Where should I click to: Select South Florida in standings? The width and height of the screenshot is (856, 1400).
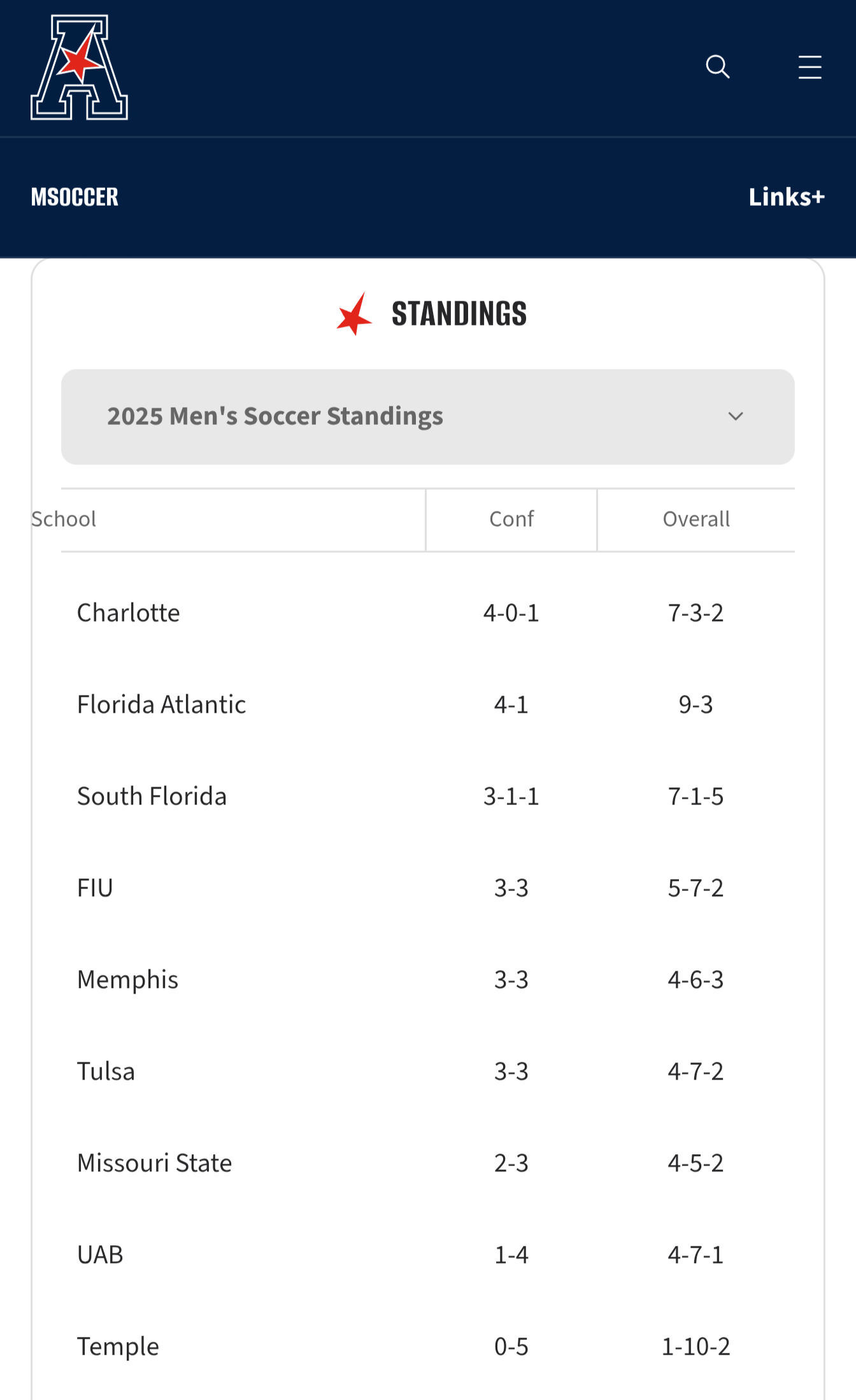(152, 796)
